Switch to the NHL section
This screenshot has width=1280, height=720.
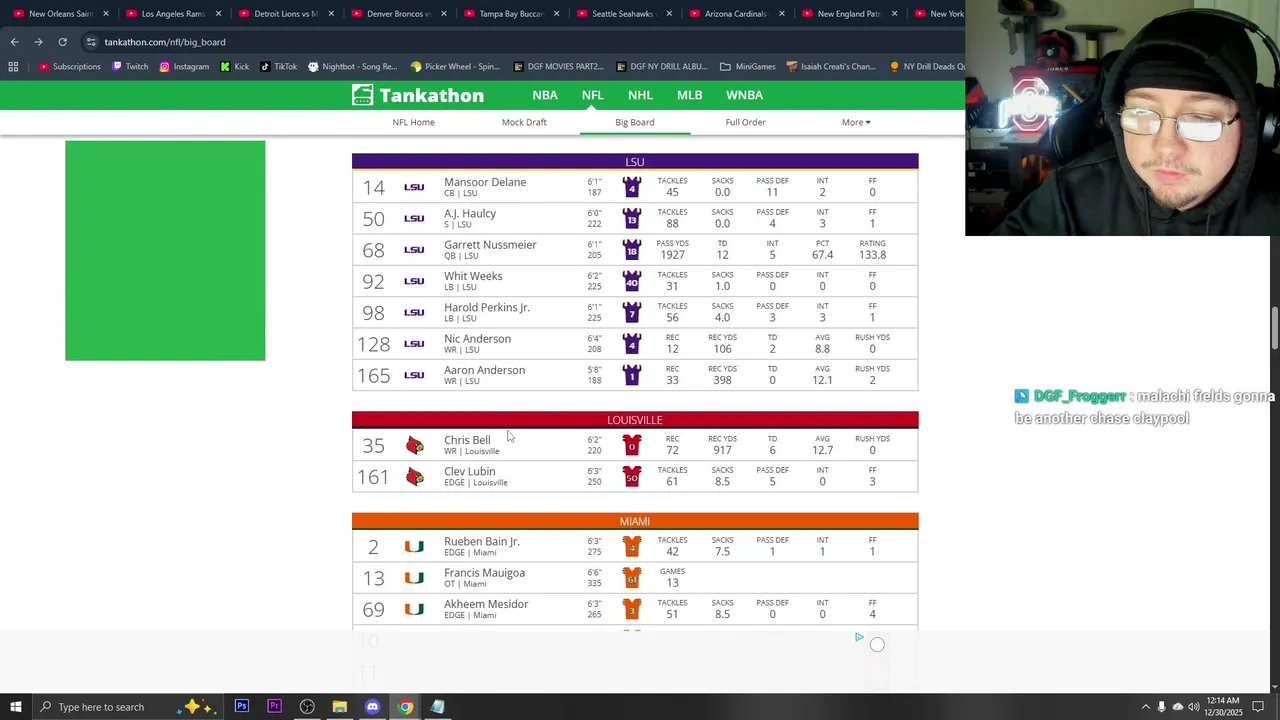tap(640, 95)
